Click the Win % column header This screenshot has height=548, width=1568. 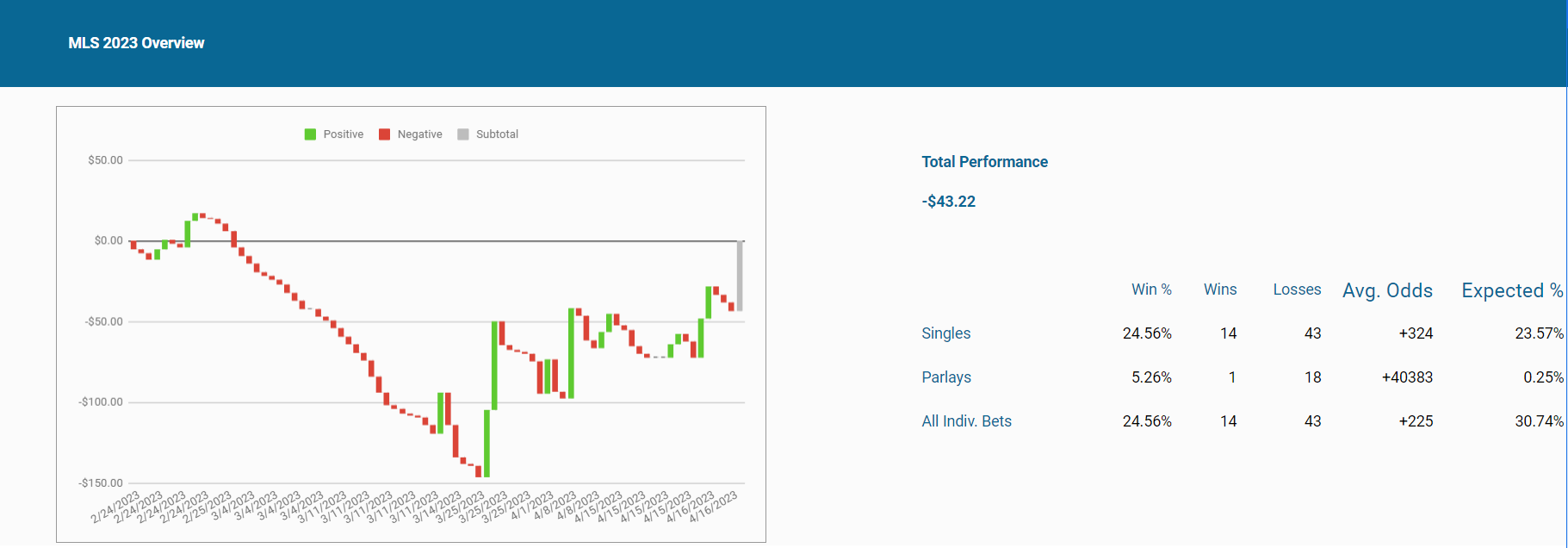coord(1151,290)
